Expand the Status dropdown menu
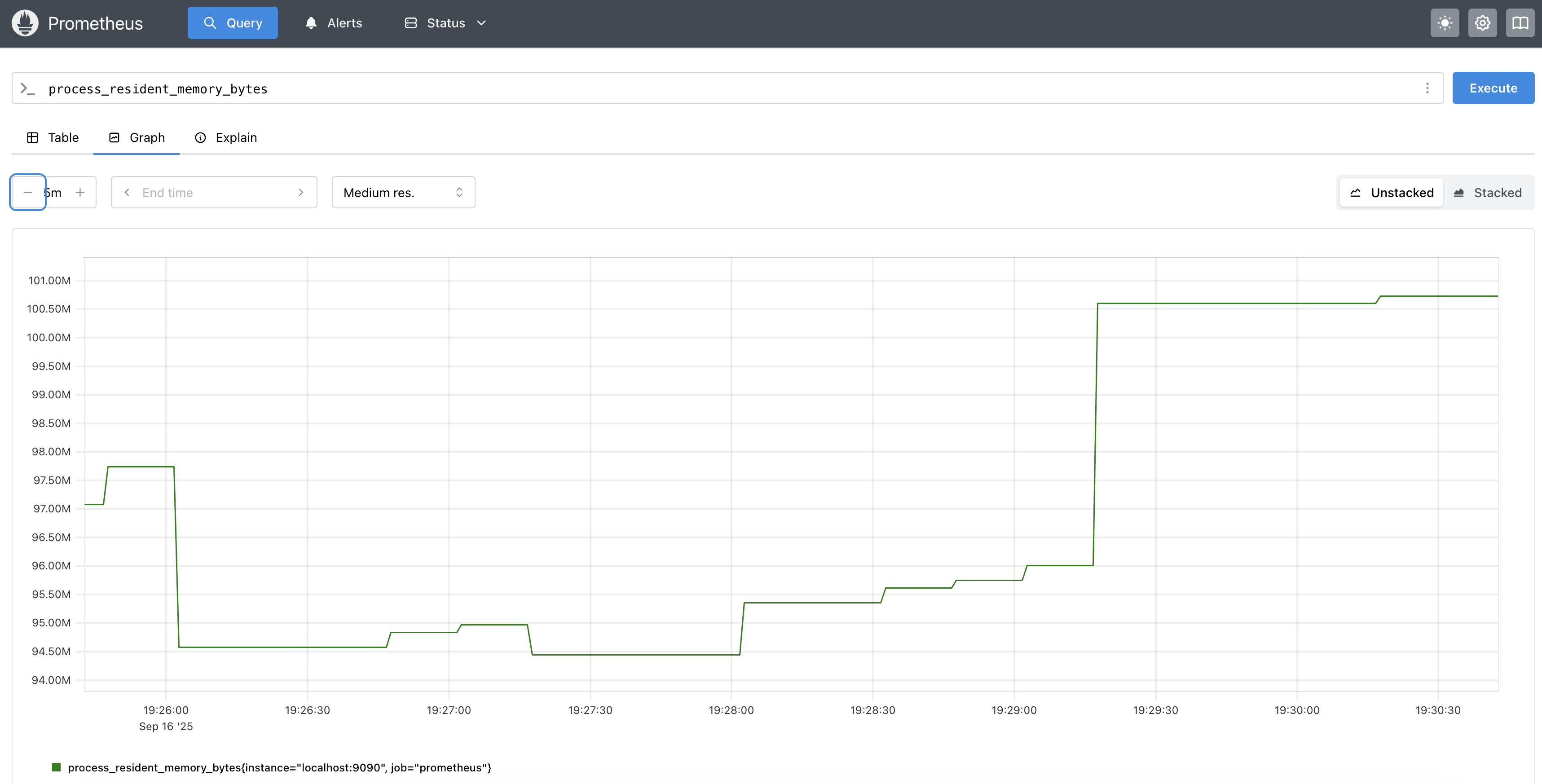The width and height of the screenshot is (1542, 784). 446,23
